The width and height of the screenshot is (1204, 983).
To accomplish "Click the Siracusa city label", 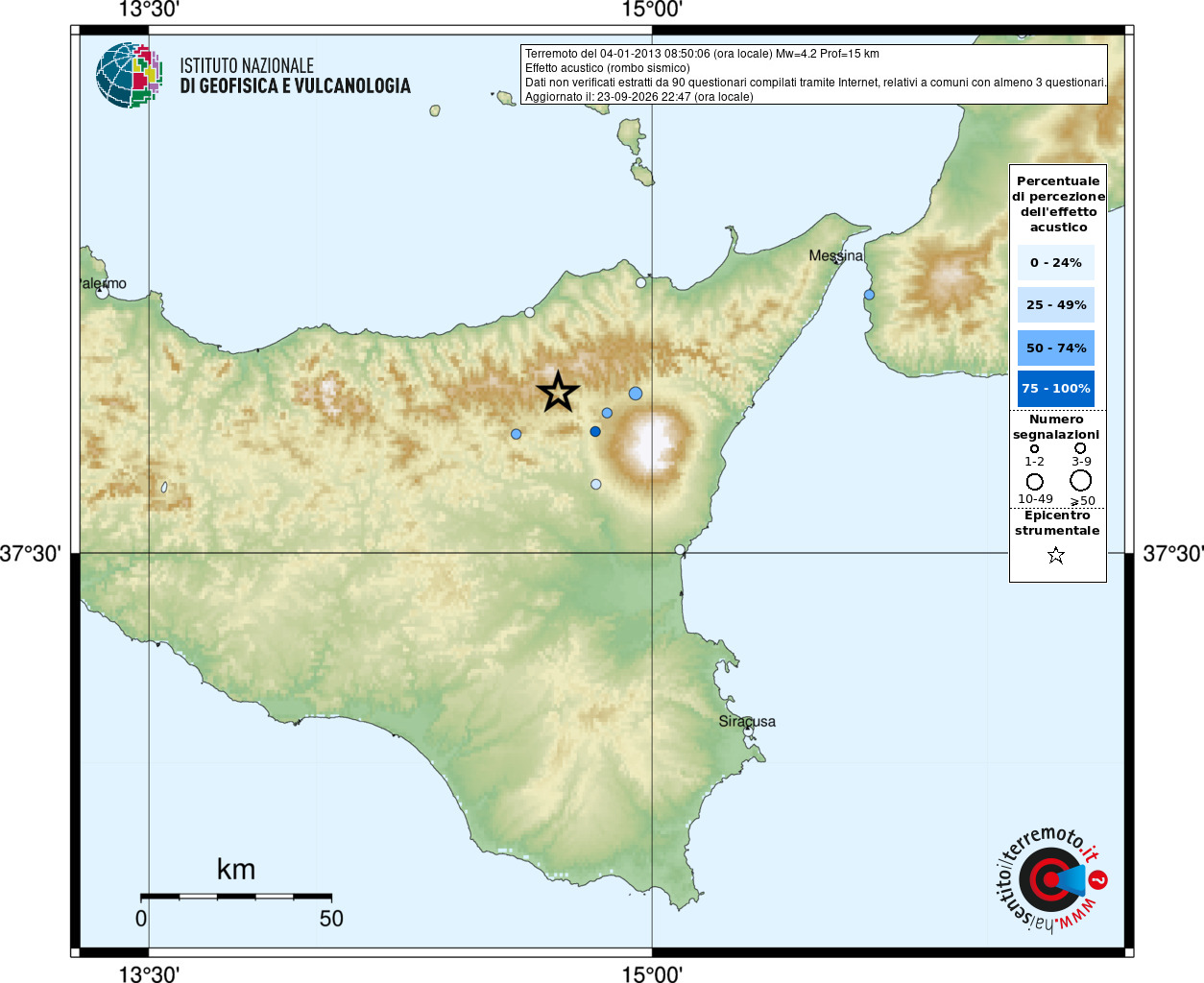I will coord(747,721).
